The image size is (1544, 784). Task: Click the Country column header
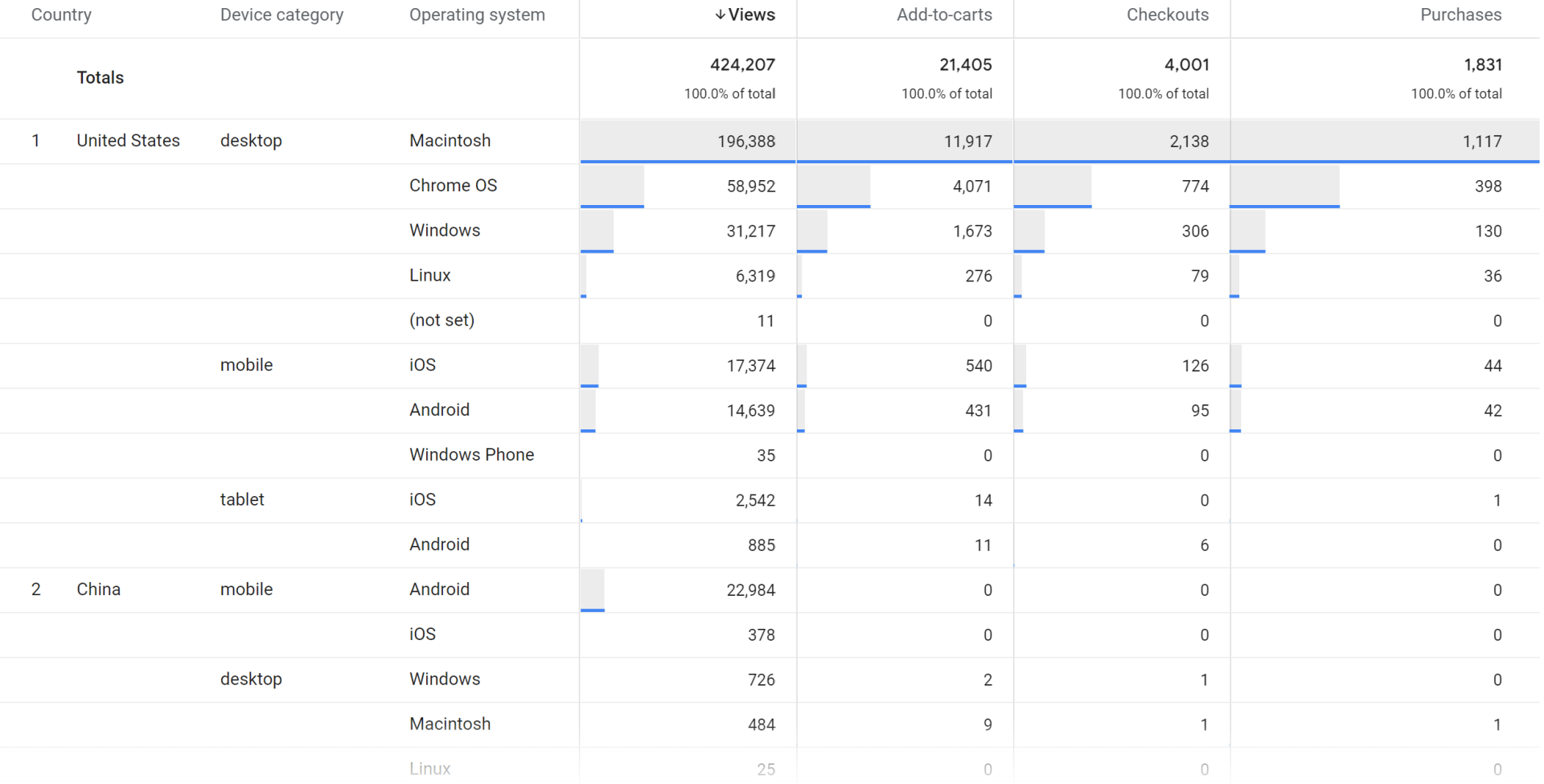click(x=61, y=15)
